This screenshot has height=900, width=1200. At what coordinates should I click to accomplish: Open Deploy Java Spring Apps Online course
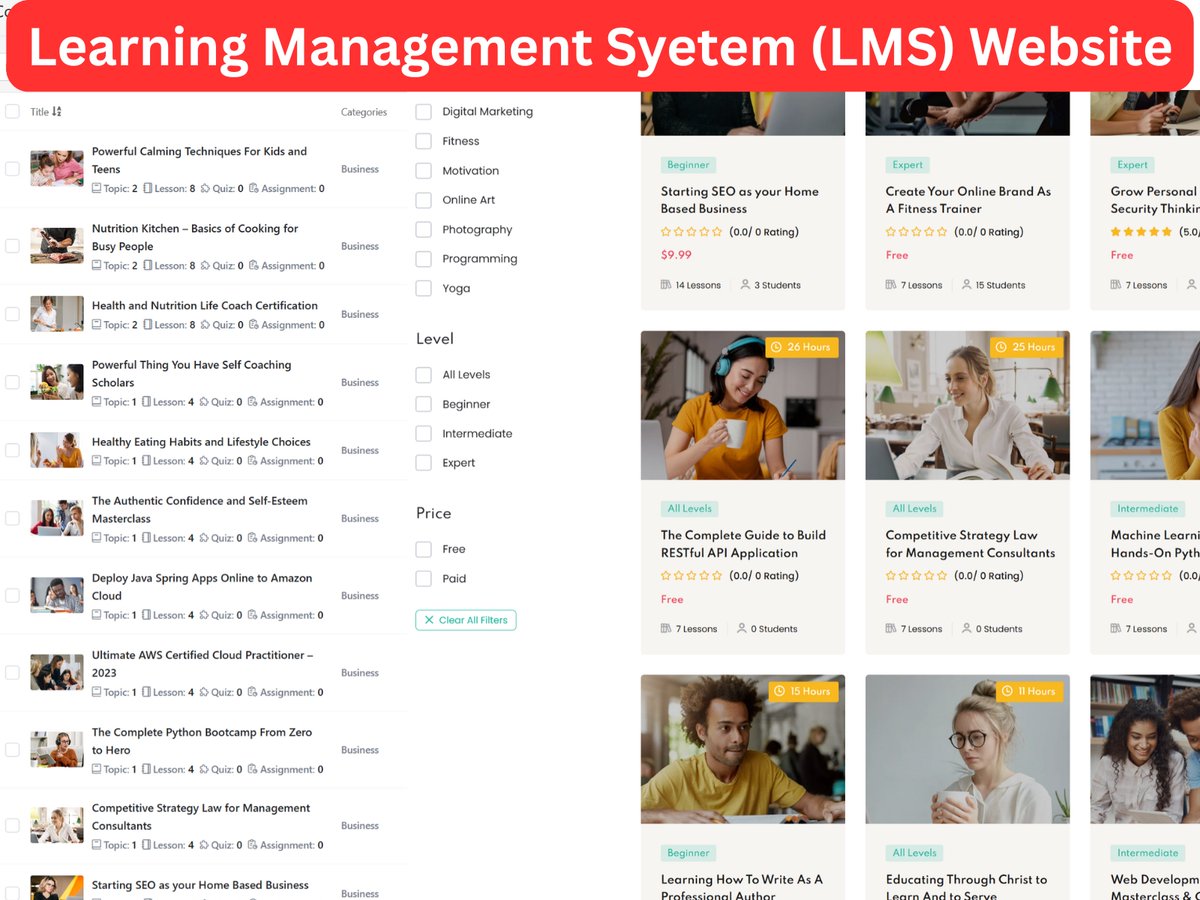click(x=202, y=587)
